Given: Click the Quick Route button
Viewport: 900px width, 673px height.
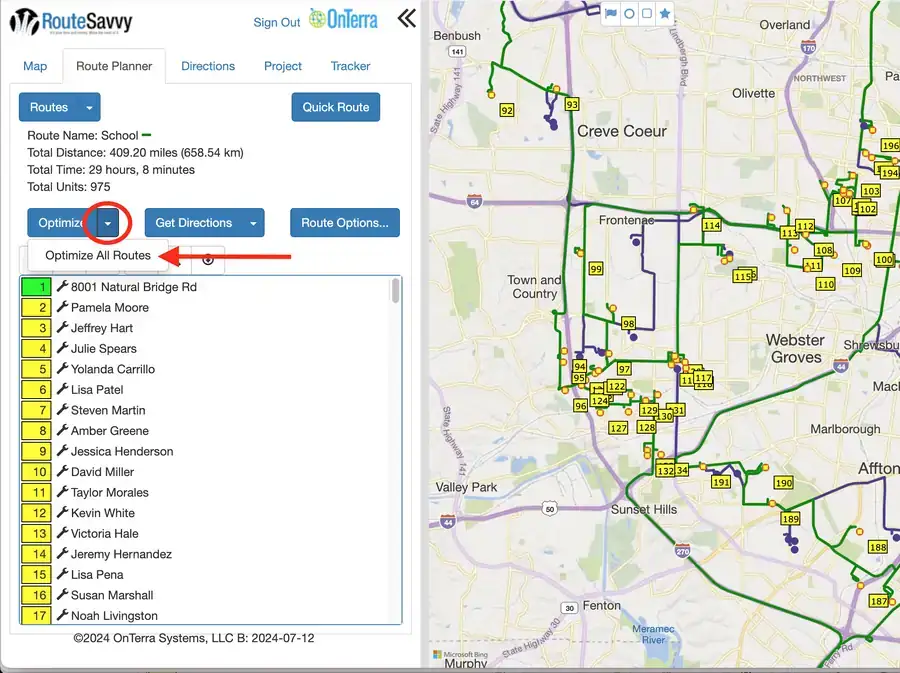Looking at the screenshot, I should pyautogui.click(x=336, y=107).
